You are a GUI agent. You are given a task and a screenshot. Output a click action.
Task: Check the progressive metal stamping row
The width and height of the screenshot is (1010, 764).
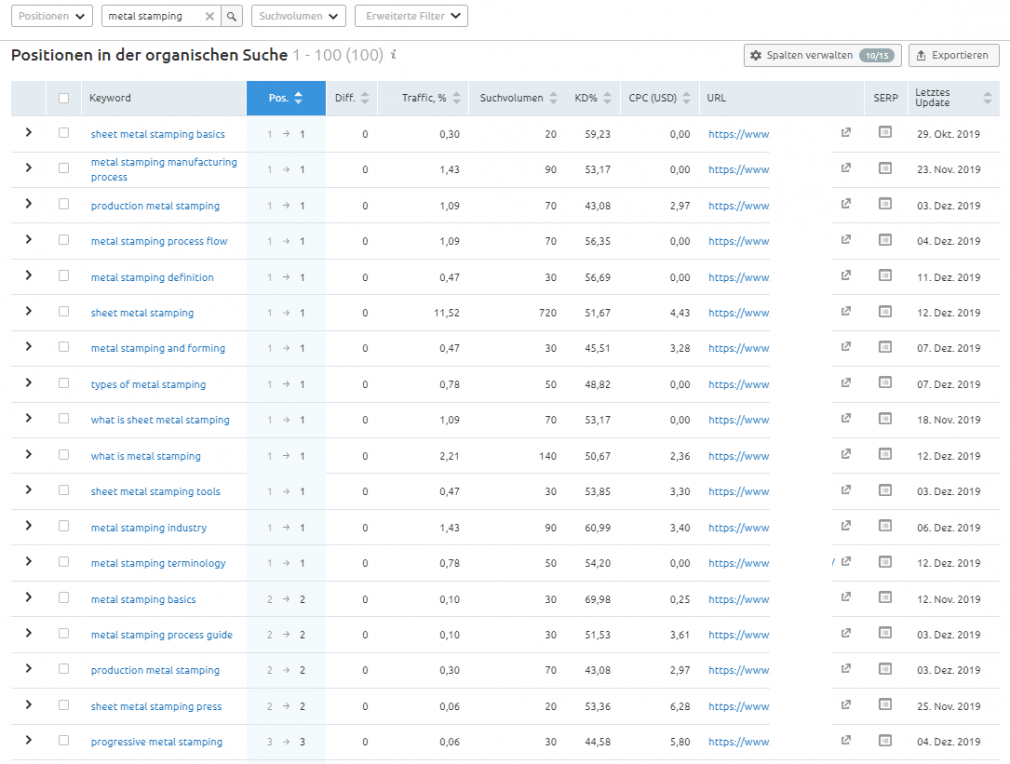(x=63, y=740)
